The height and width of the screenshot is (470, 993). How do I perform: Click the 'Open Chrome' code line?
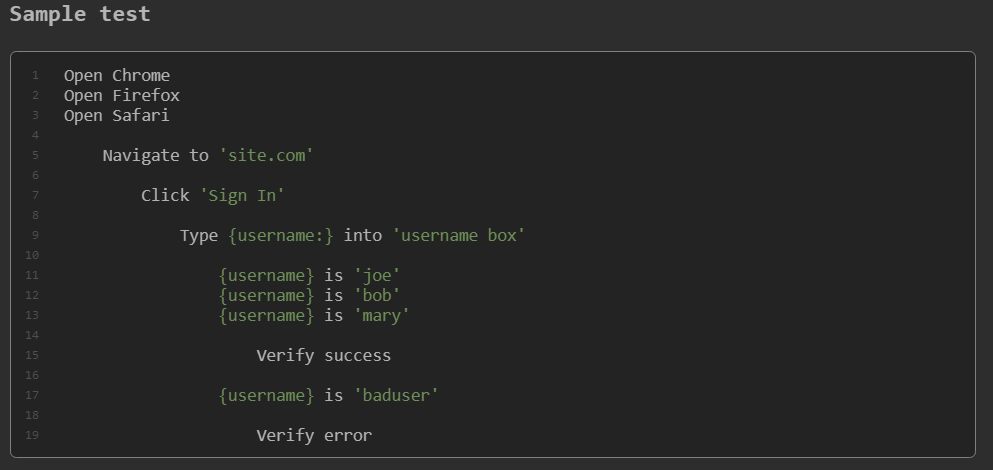pyautogui.click(x=117, y=75)
